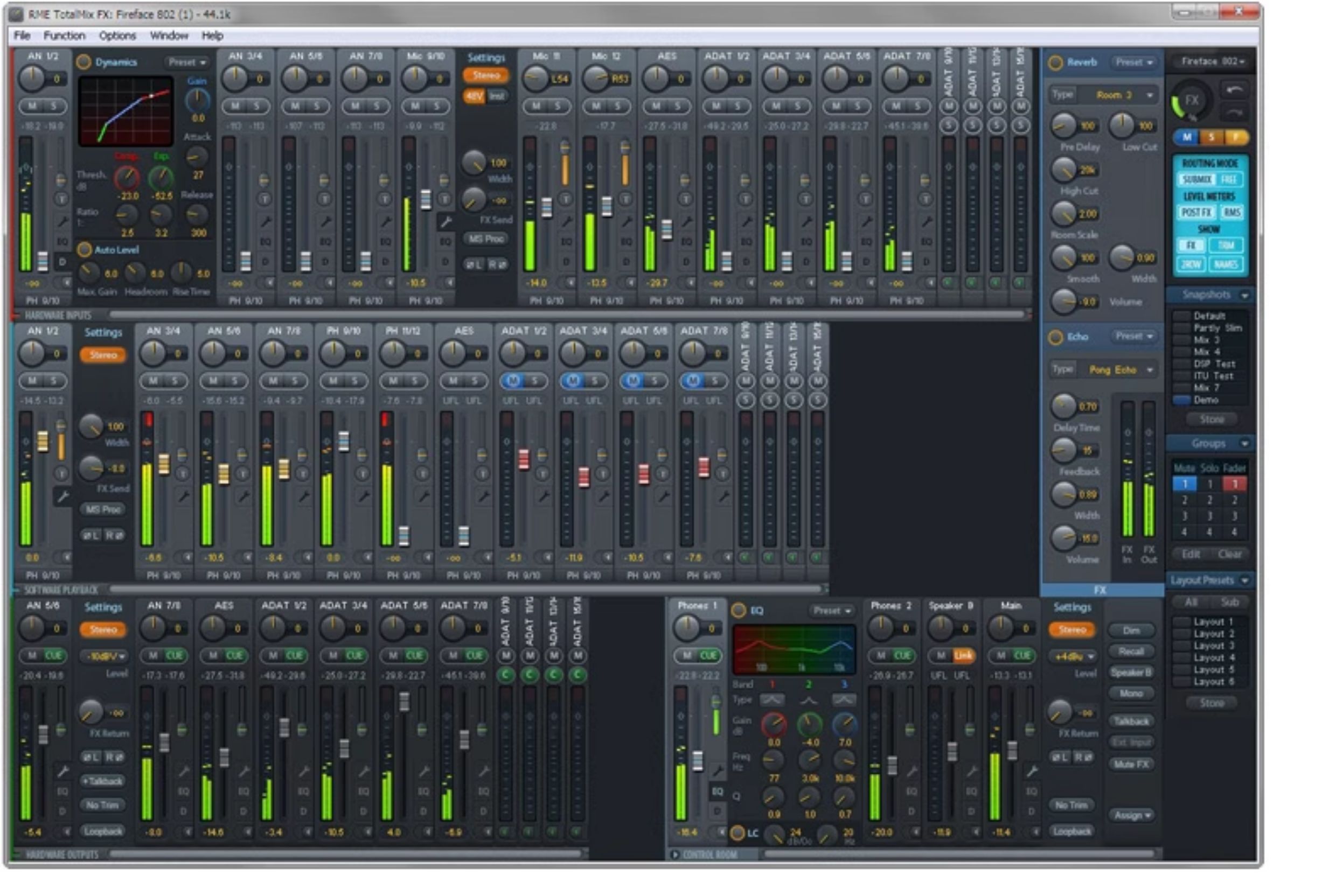Mute the hardware input ADAT 9/10 channel
This screenshot has height=896, width=1336.
point(949,106)
